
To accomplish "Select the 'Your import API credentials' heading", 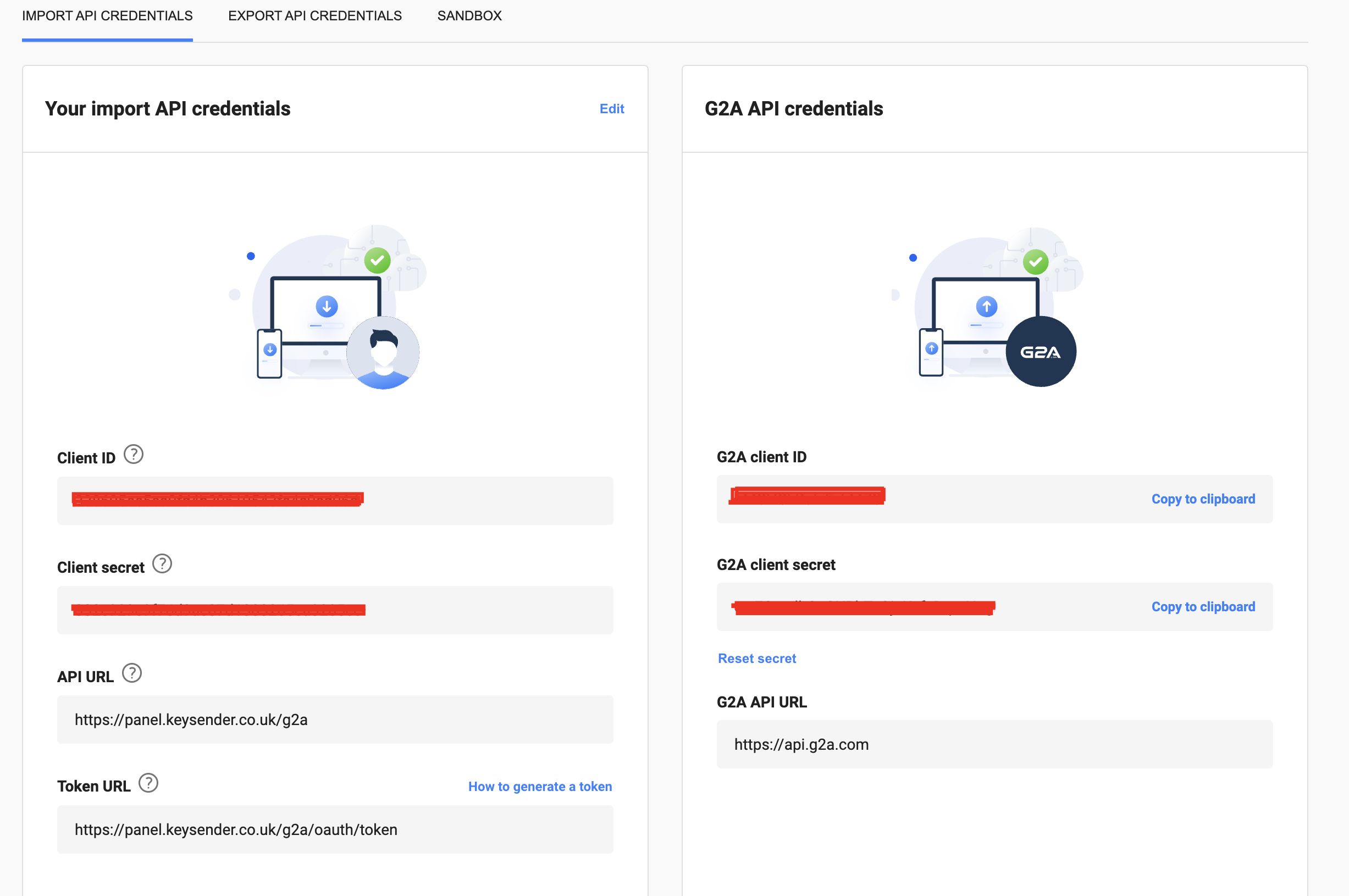I will click(x=168, y=109).
